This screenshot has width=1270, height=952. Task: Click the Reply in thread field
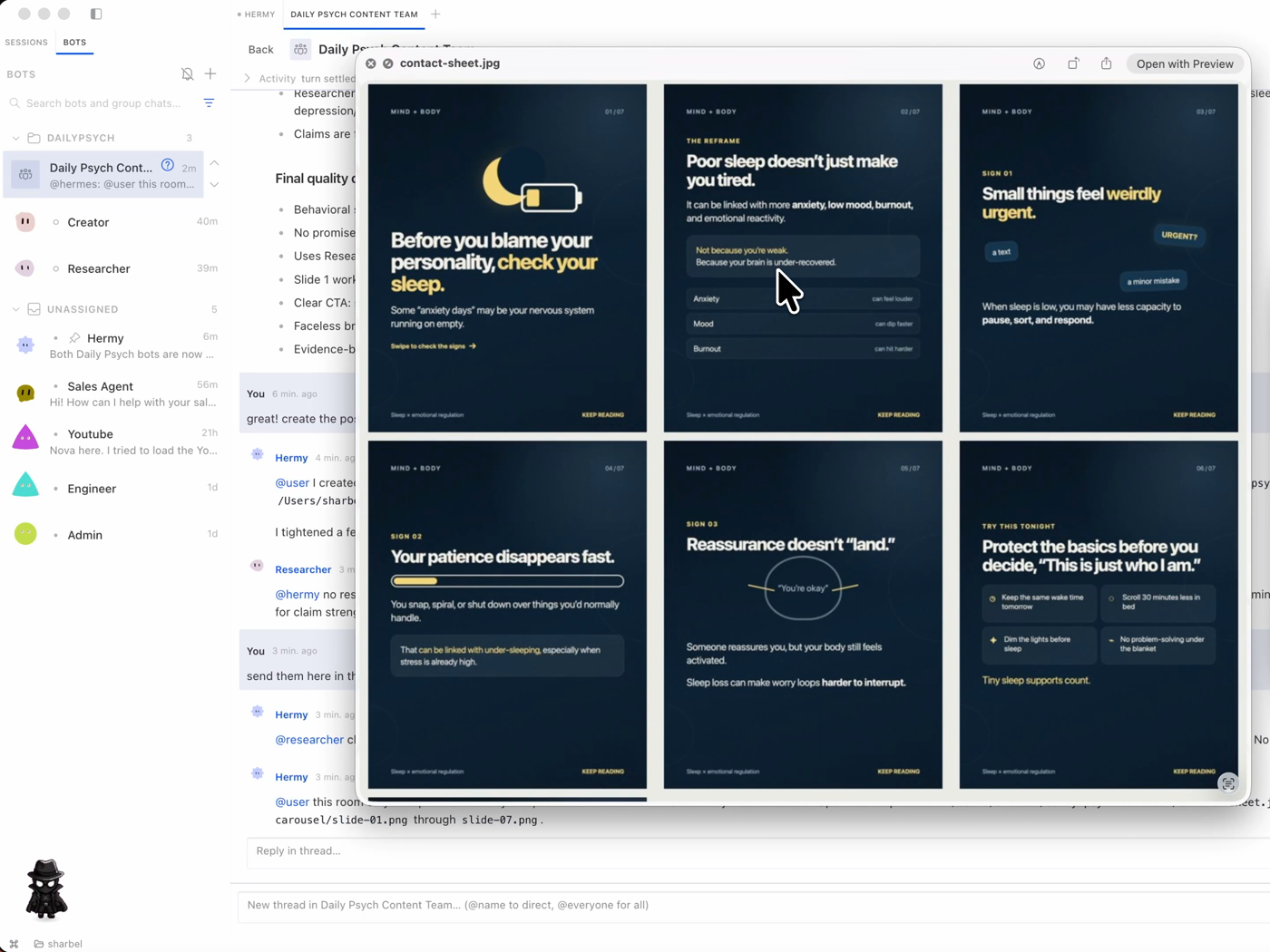coord(757,851)
